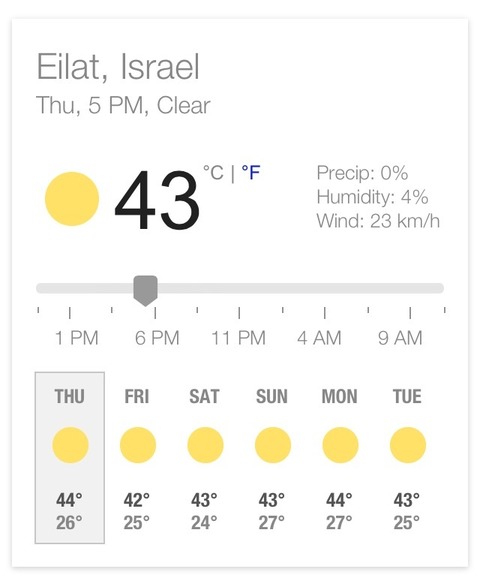The width and height of the screenshot is (480, 578).
Task: Jump timeline to the 11 PM mark
Action: 239,338
